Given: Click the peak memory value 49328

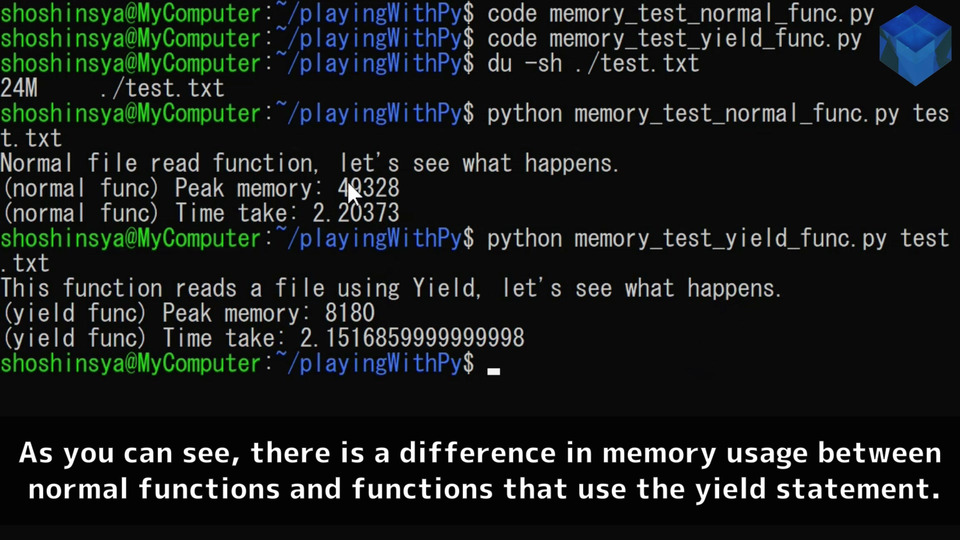Looking at the screenshot, I should (x=369, y=188).
